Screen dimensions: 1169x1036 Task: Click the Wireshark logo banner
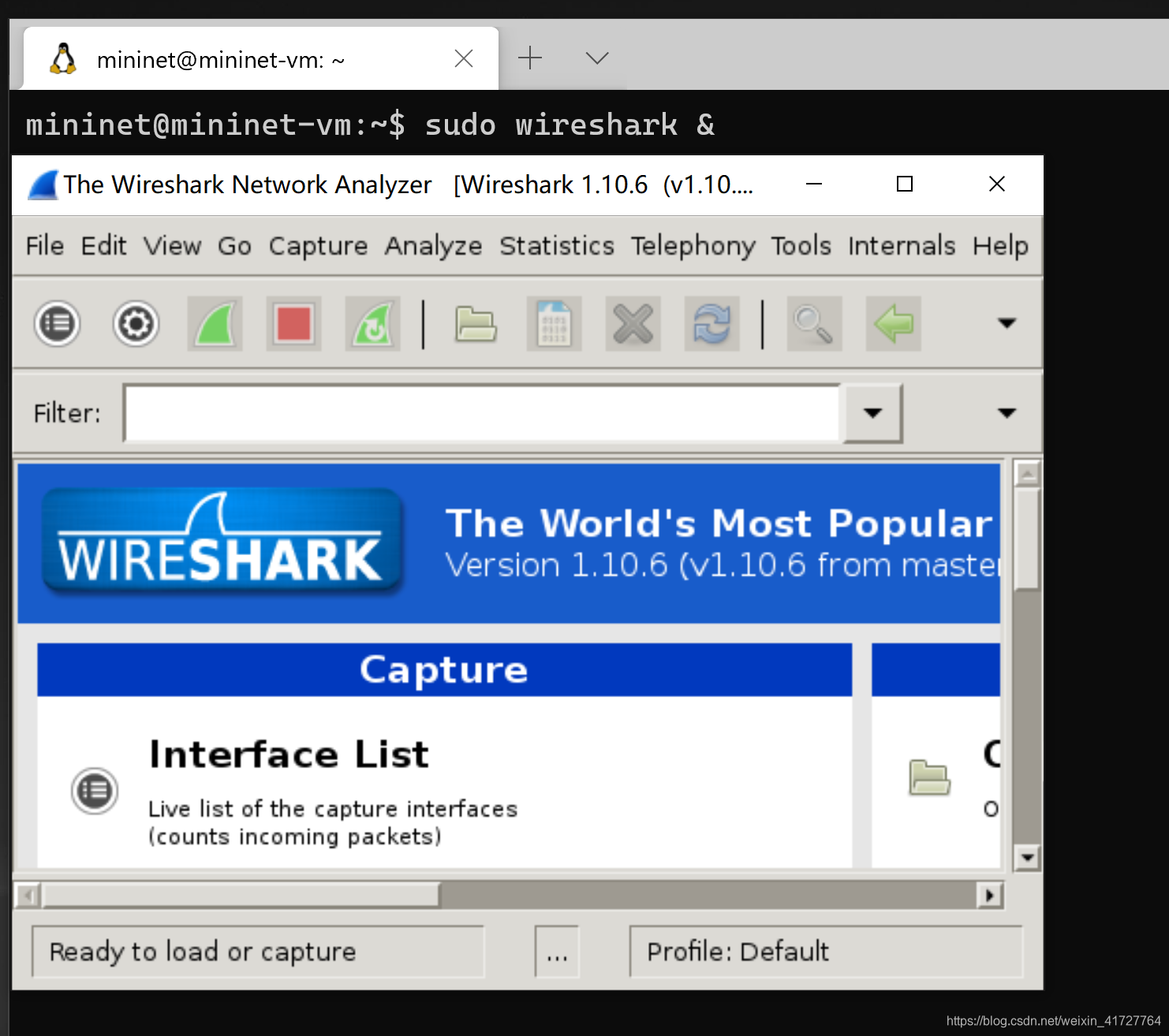pos(223,542)
